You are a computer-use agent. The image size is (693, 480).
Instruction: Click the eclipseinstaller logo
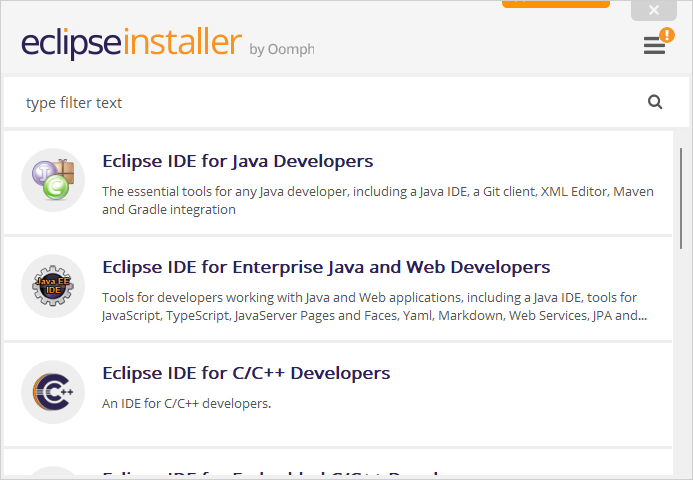click(x=132, y=43)
